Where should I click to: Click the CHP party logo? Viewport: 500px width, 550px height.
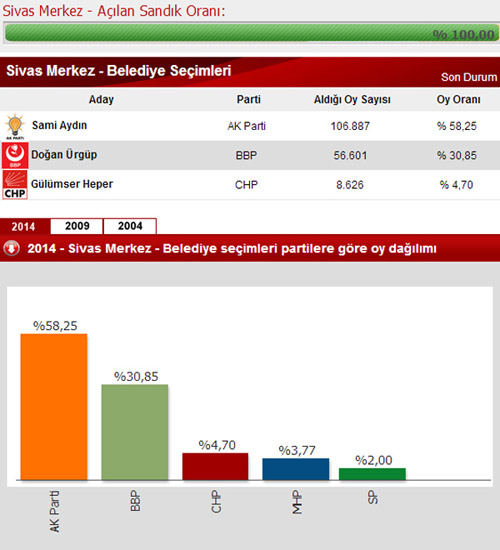point(15,185)
